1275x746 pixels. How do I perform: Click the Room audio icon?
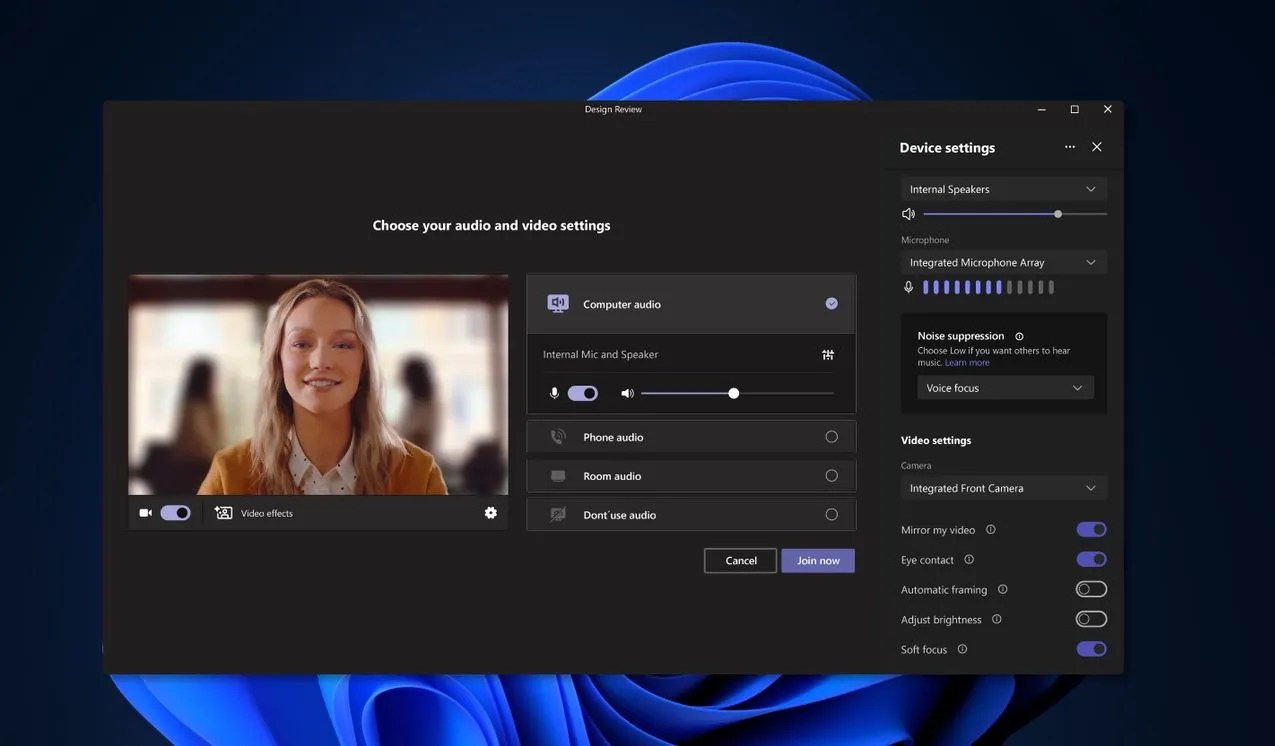click(x=558, y=476)
